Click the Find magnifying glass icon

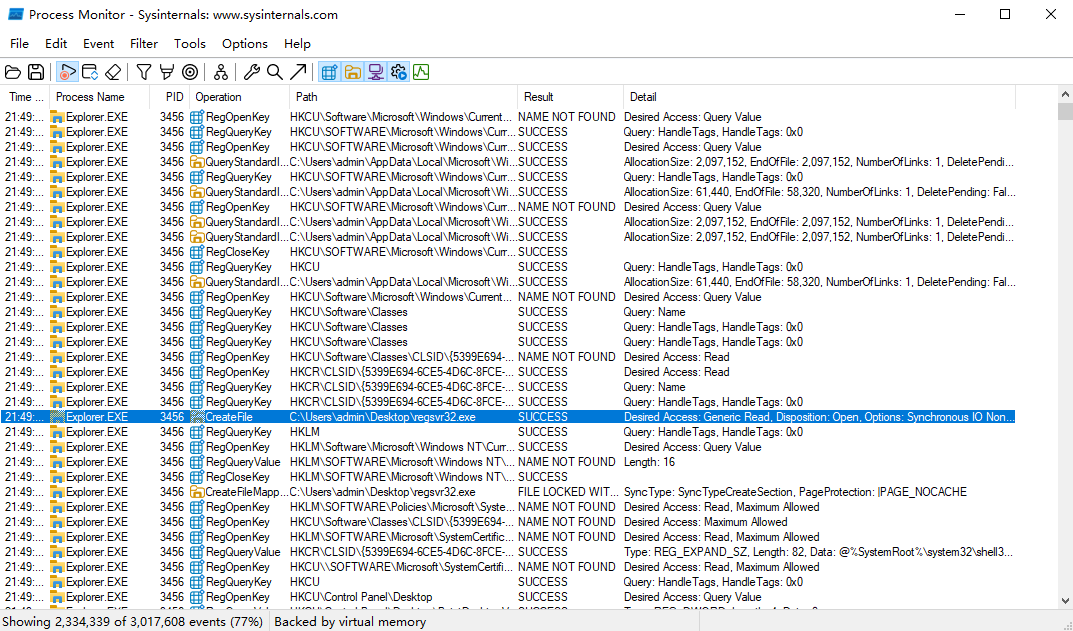(x=275, y=72)
